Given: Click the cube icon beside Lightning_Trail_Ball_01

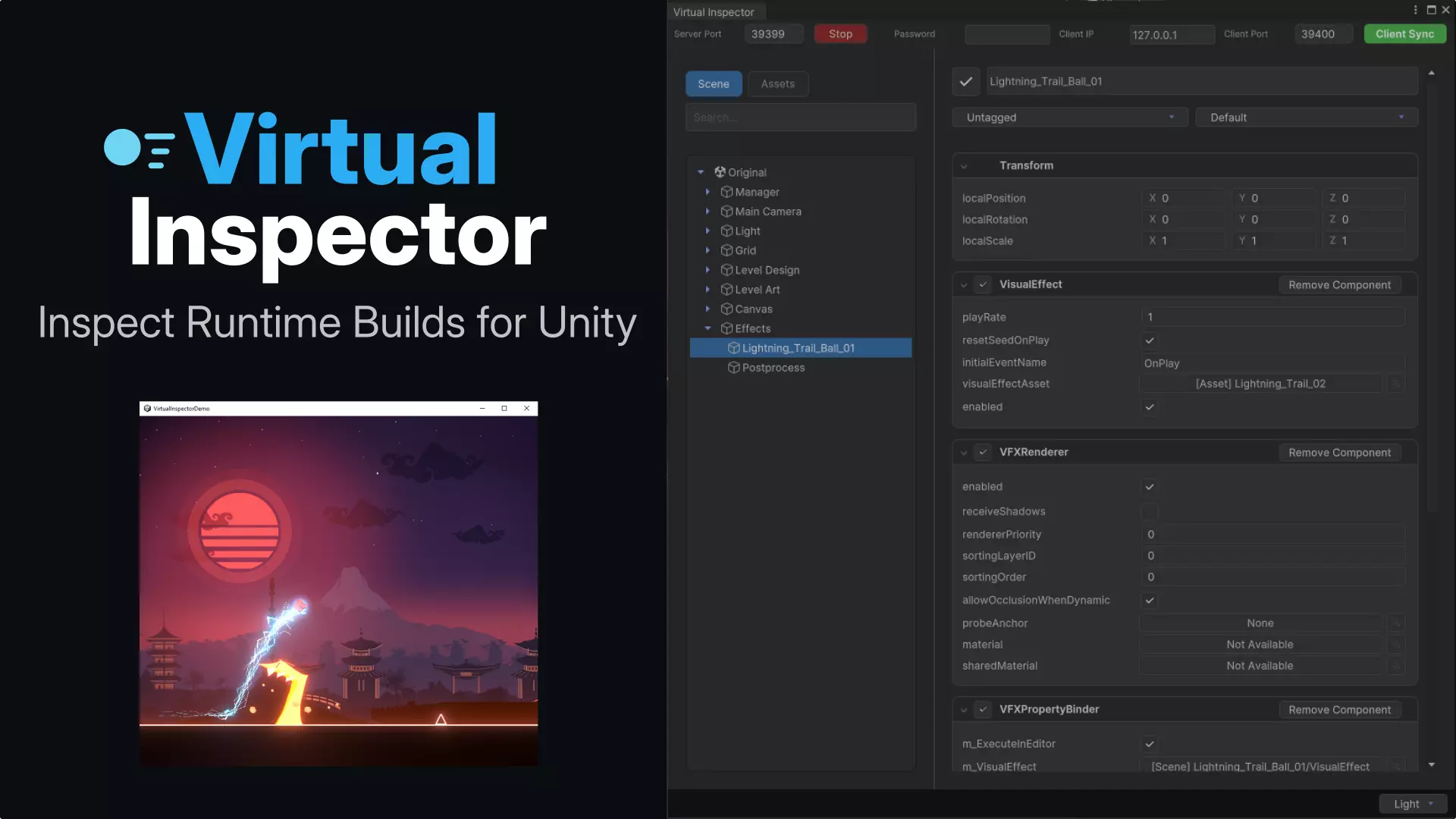Looking at the screenshot, I should (x=733, y=347).
